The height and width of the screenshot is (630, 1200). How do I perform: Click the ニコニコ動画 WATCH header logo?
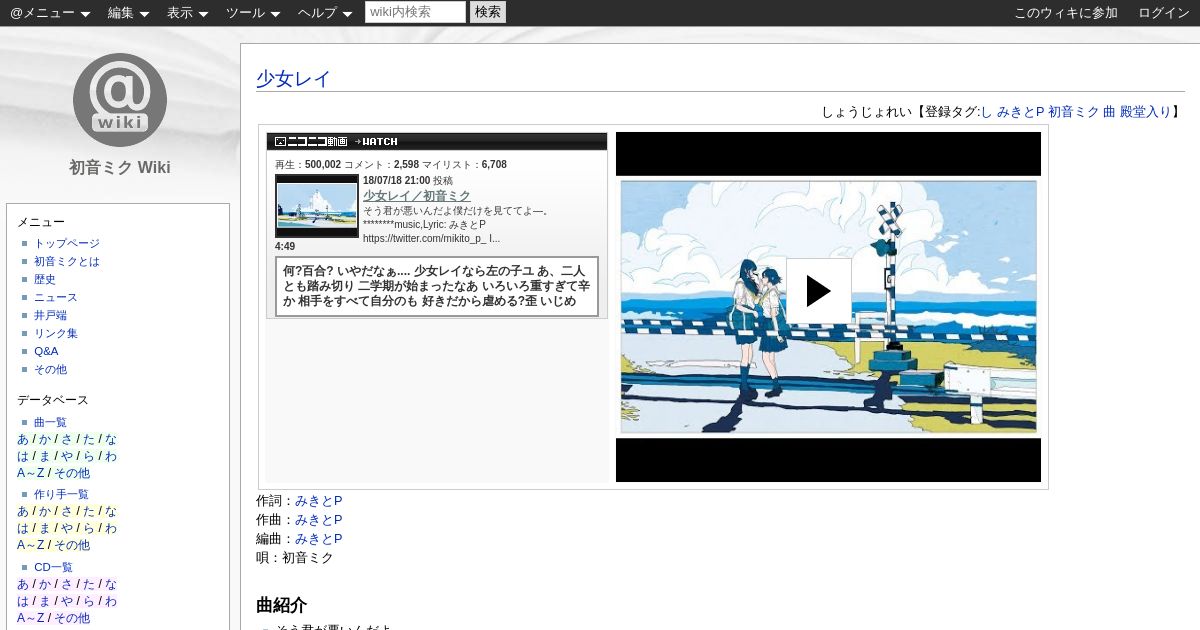pos(336,142)
